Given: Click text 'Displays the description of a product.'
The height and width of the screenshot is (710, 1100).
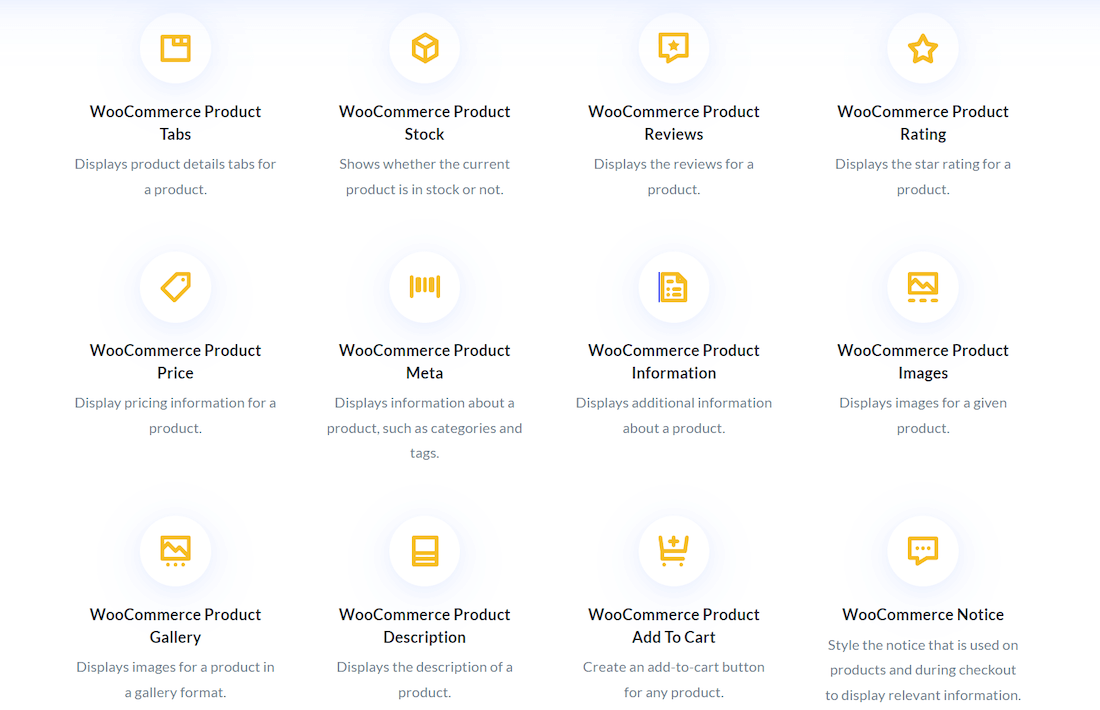Looking at the screenshot, I should 424,680.
